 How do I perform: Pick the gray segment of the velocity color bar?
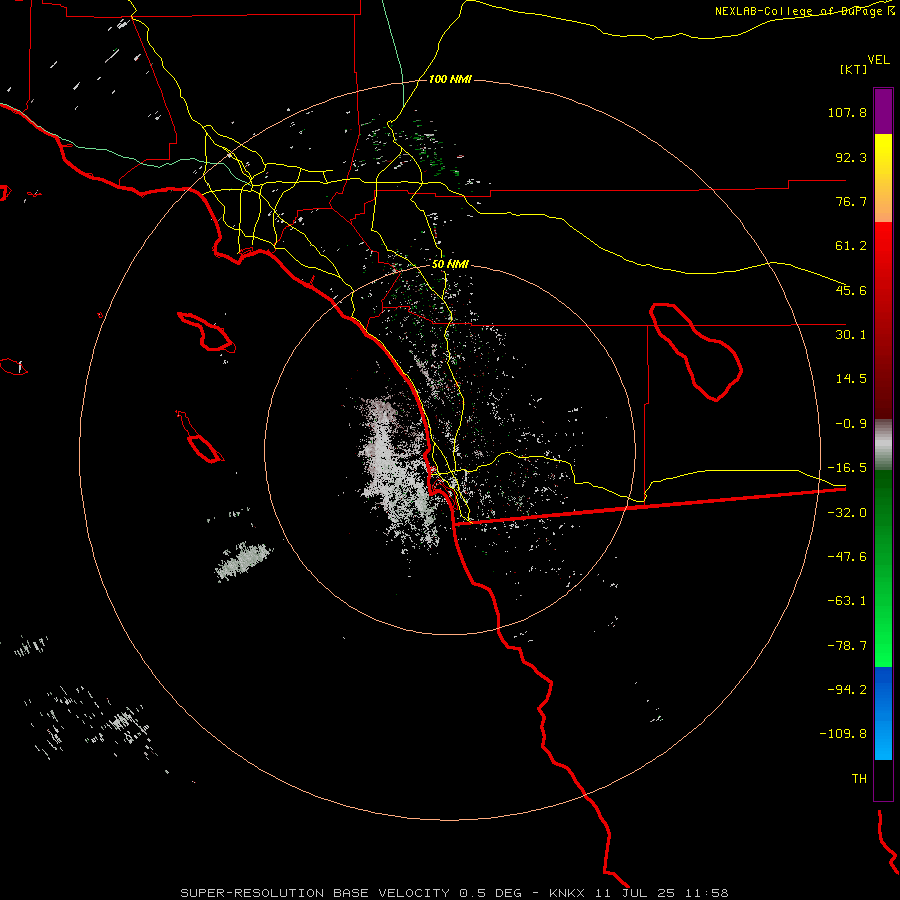coord(883,445)
